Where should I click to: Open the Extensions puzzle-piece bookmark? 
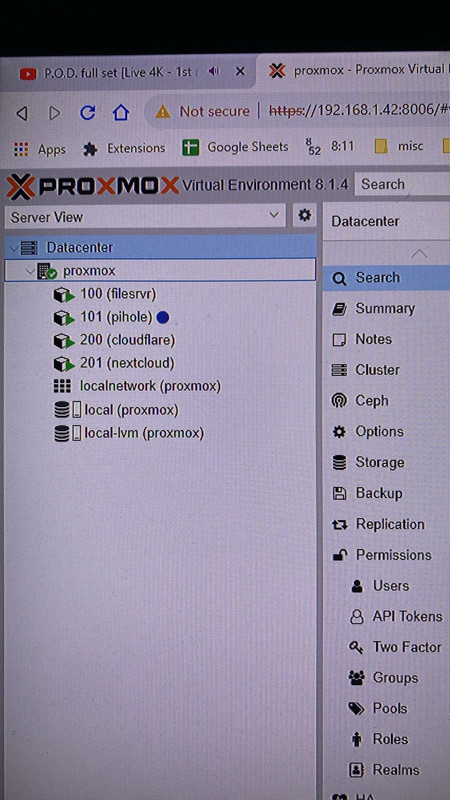[90, 149]
